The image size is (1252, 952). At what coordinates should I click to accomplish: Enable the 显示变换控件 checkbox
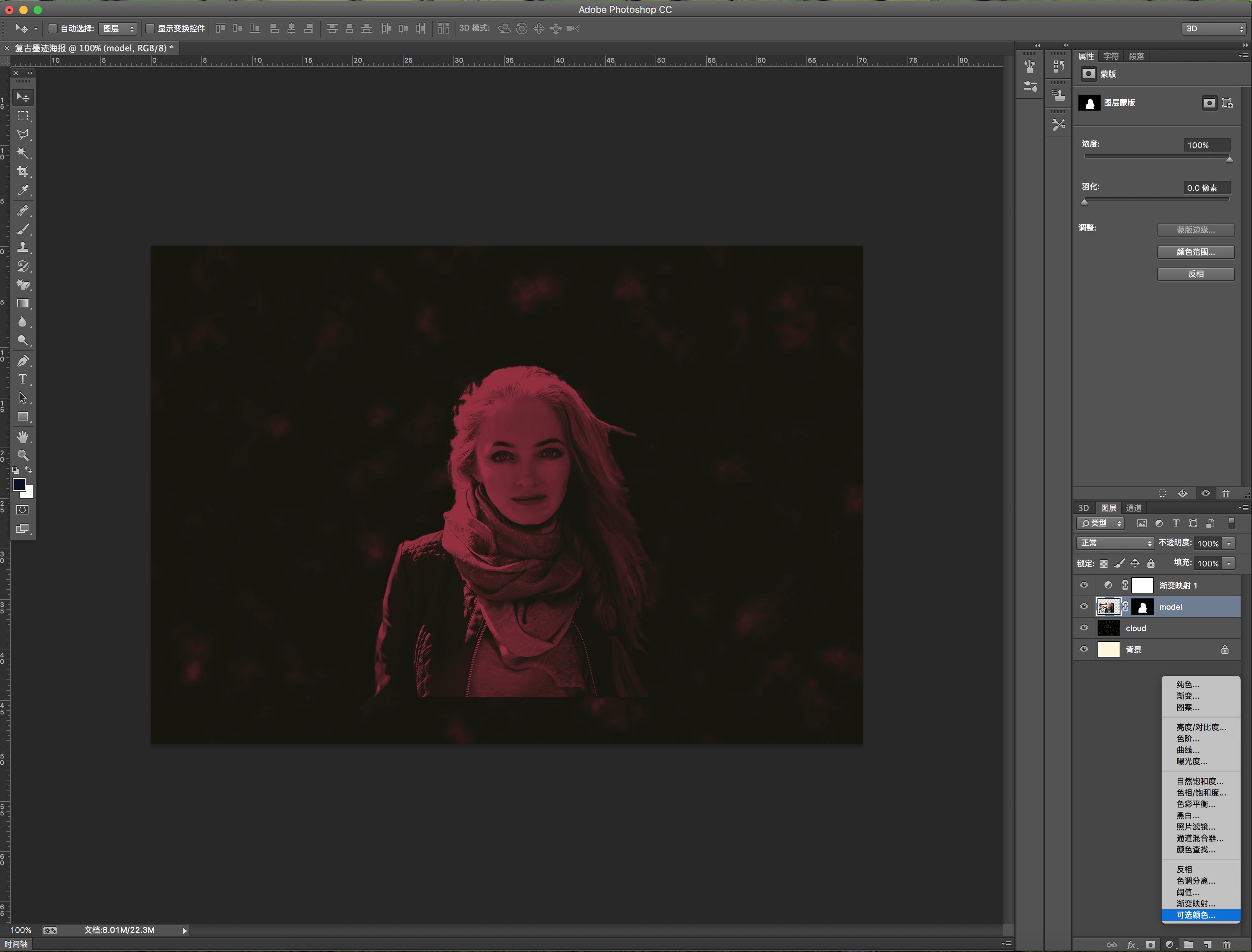coord(150,28)
